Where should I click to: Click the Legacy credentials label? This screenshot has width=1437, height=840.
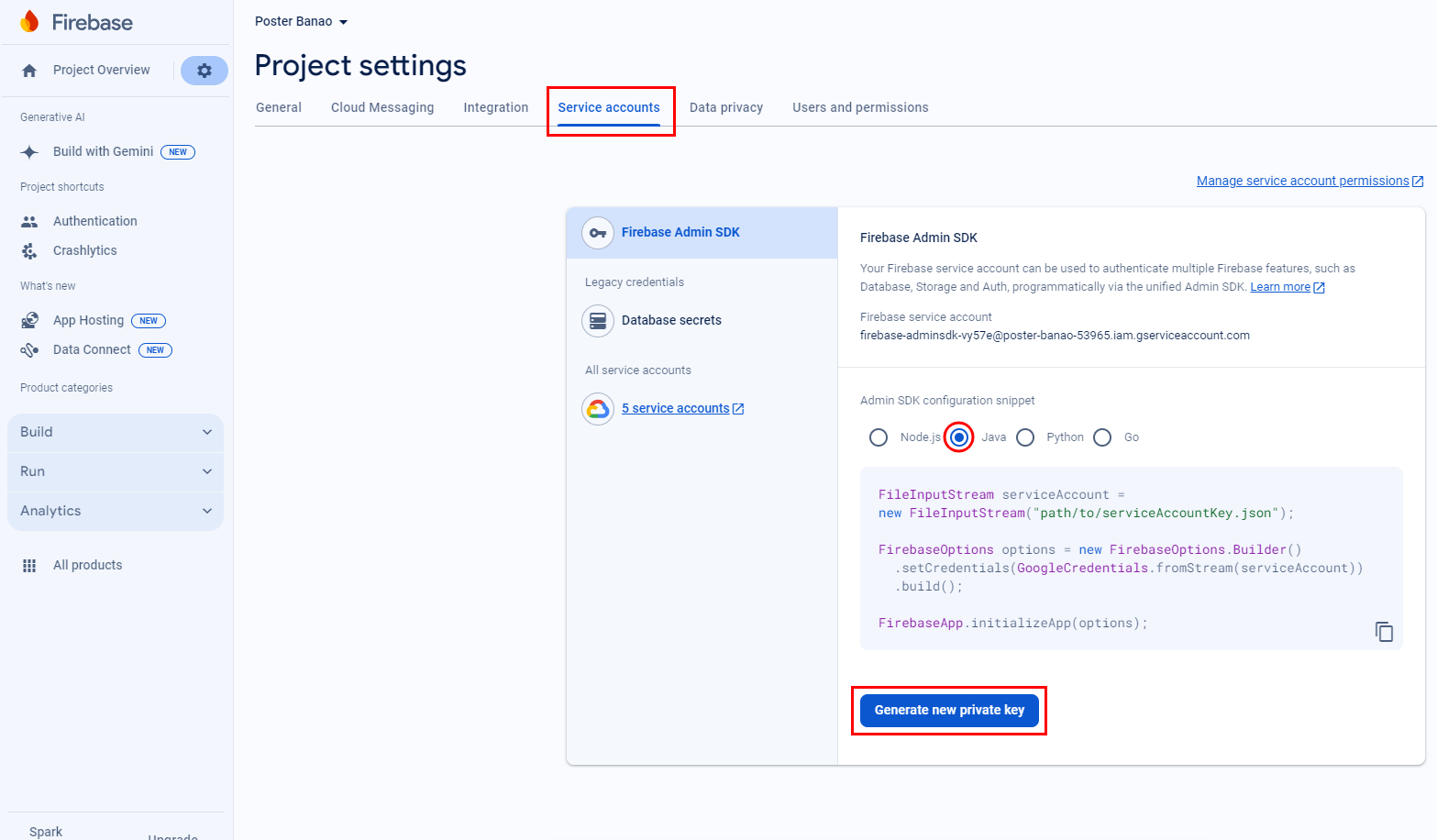tap(635, 282)
